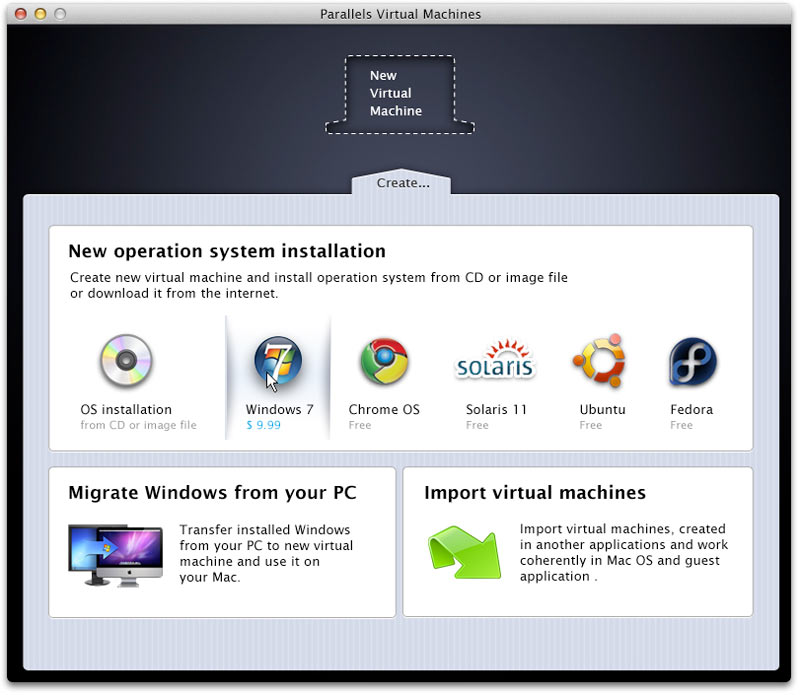
Task: Click the Migrate Windows monitors icon
Action: [x=115, y=553]
